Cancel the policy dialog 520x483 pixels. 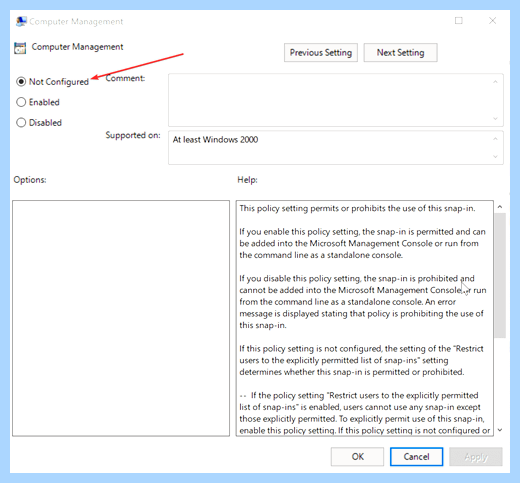point(416,457)
